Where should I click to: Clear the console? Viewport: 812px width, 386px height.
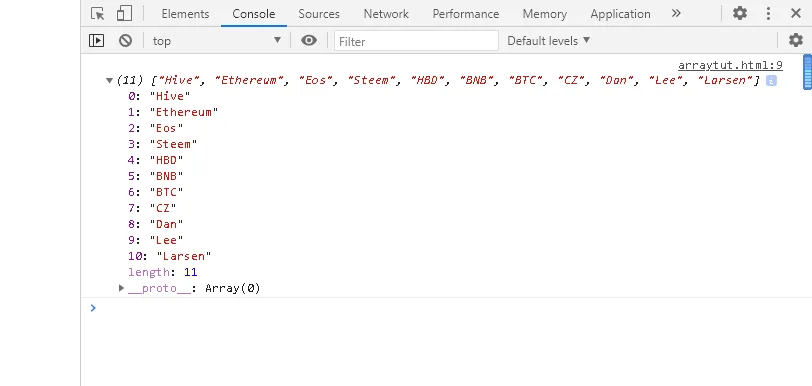coord(125,40)
